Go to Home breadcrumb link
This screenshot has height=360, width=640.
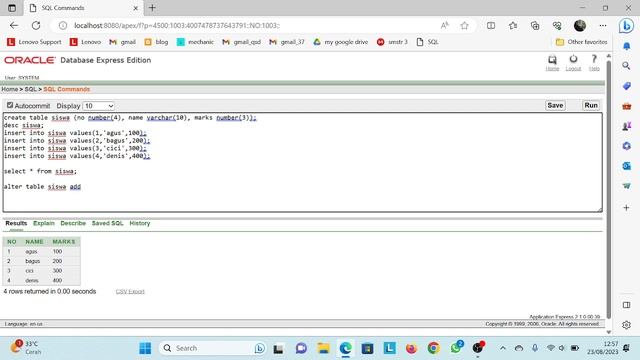click(x=9, y=89)
